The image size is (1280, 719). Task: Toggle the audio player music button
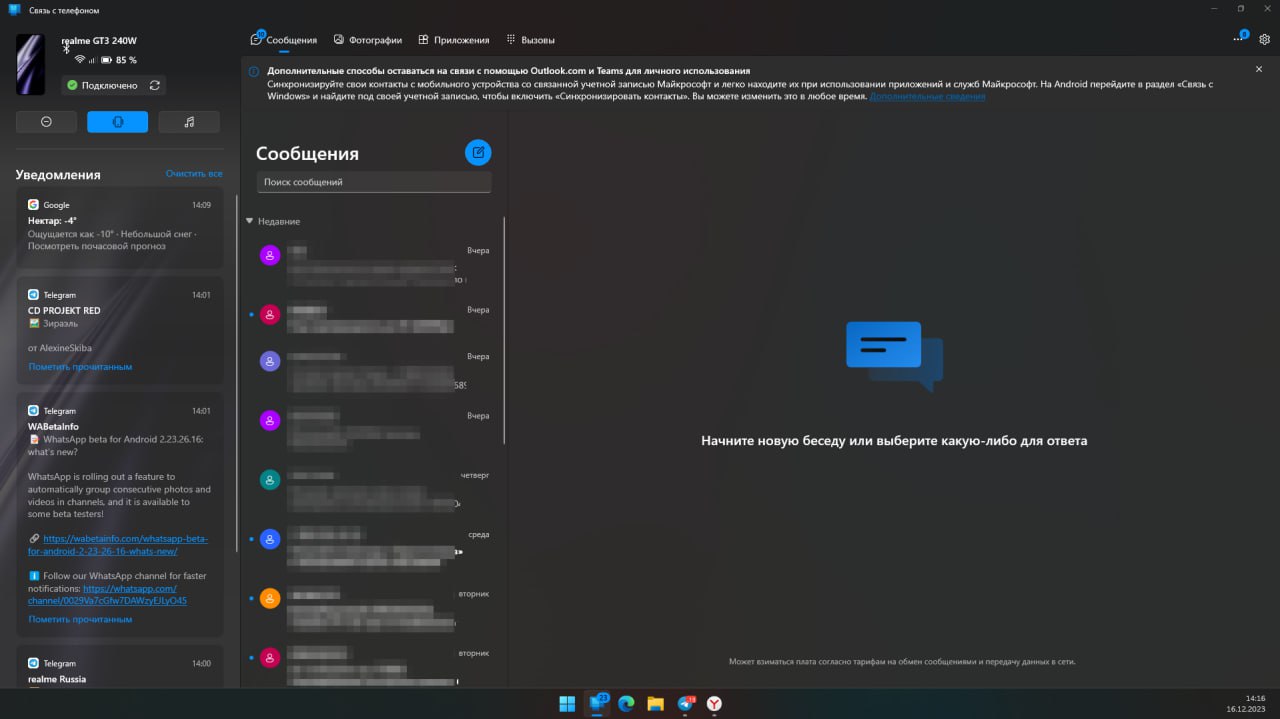pos(189,122)
